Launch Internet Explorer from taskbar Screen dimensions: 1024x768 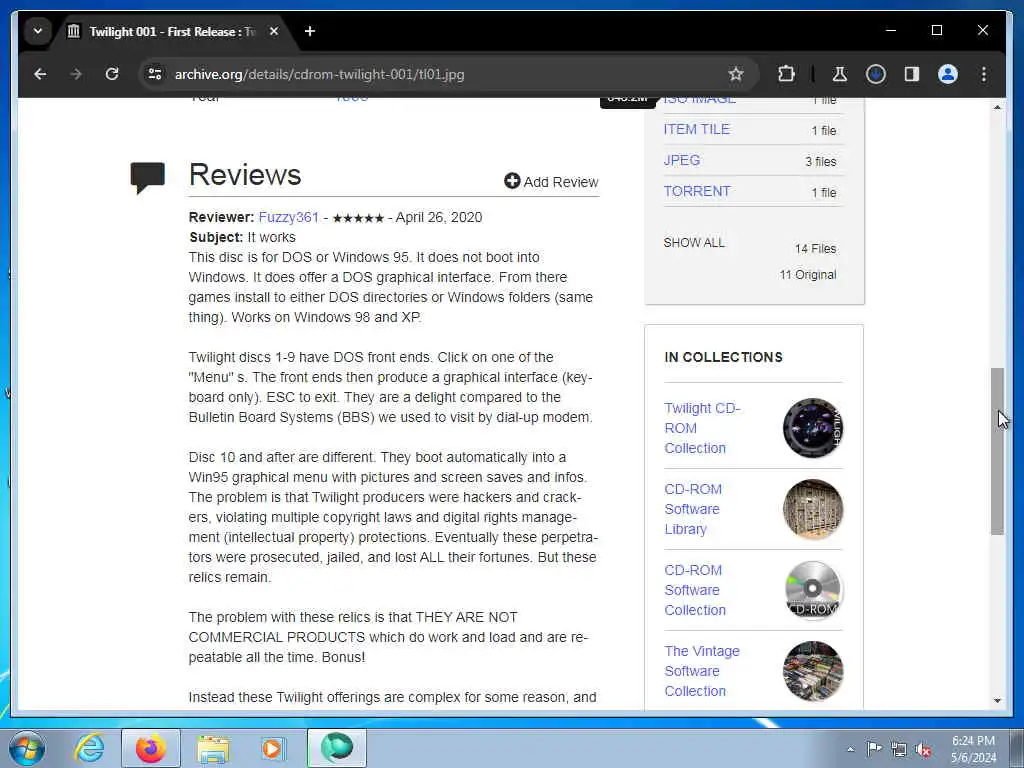coord(89,748)
